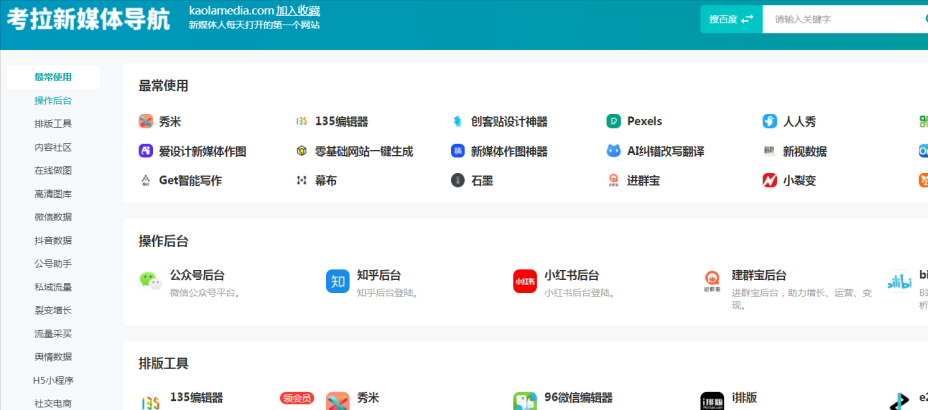Click the 幕布 icon
This screenshot has height=410, width=928.
click(x=302, y=180)
